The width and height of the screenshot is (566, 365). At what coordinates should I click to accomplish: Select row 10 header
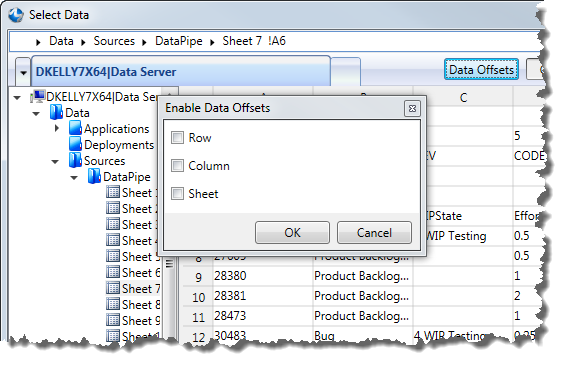[198, 297]
